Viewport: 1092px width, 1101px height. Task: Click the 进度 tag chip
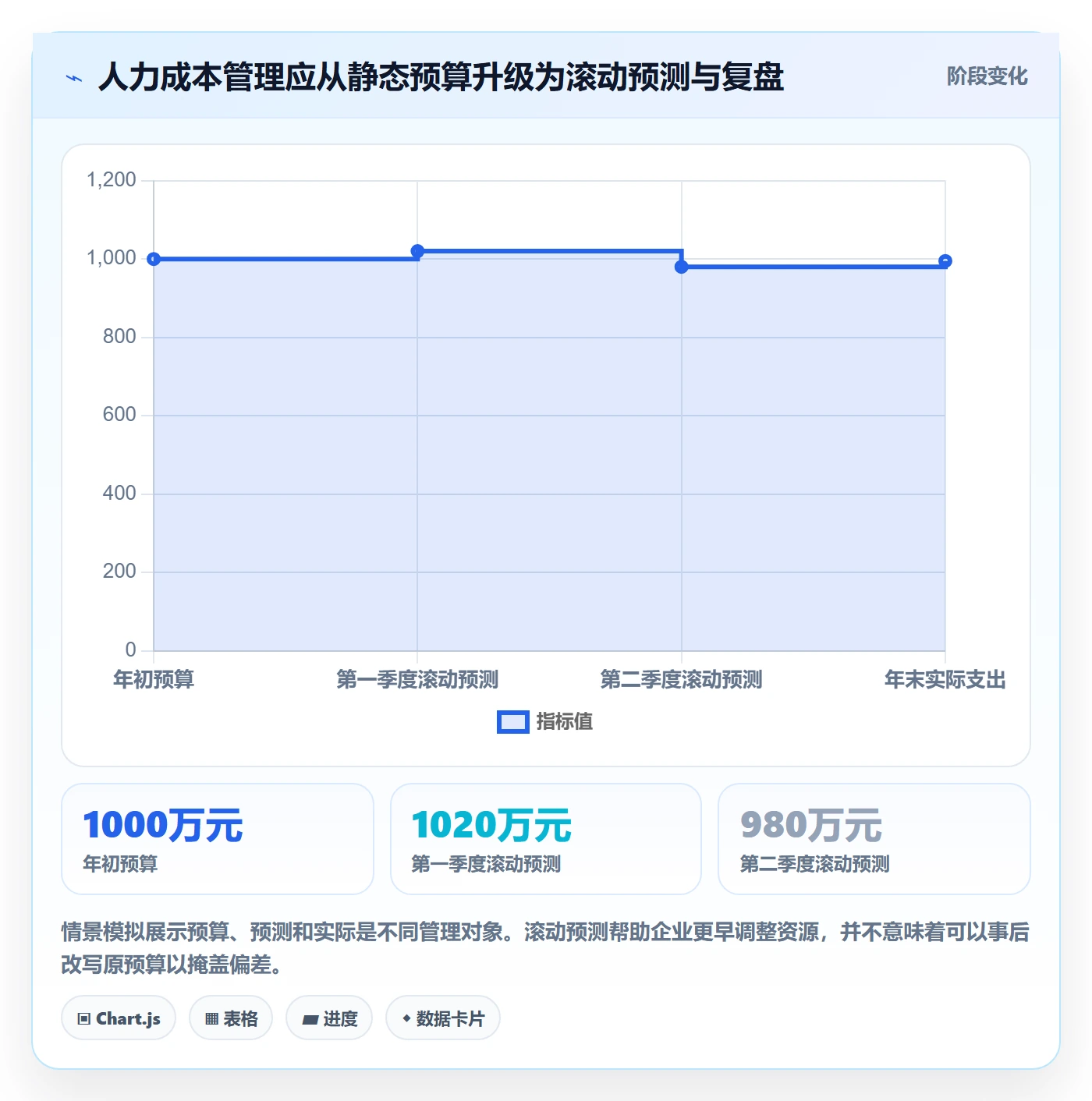(329, 1018)
